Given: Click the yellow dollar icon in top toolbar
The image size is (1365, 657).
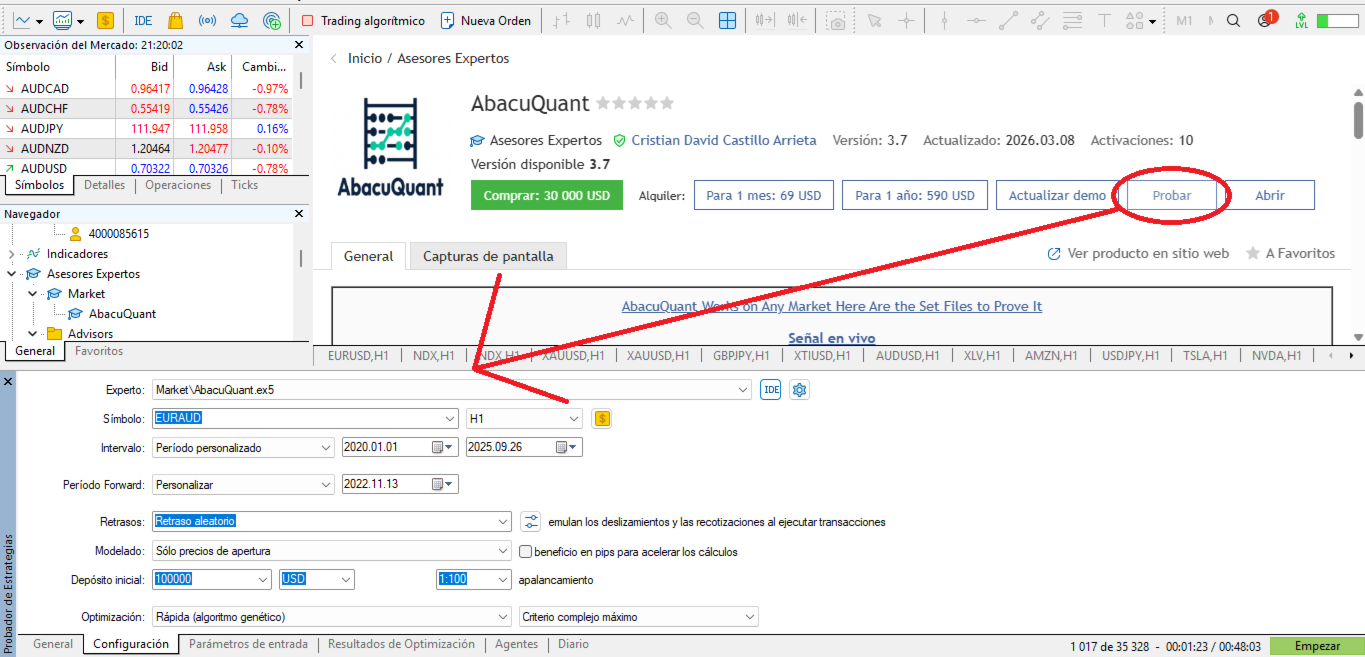Looking at the screenshot, I should 105,20.
